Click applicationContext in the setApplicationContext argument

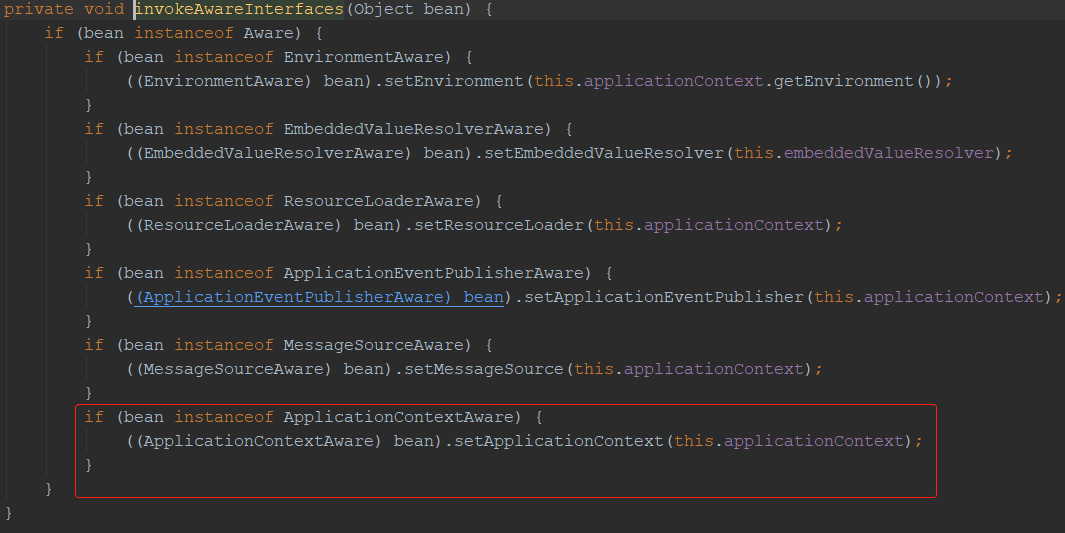(x=814, y=441)
